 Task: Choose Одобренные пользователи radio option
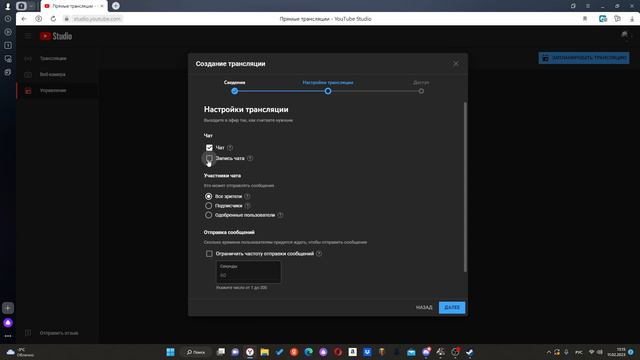click(209, 215)
